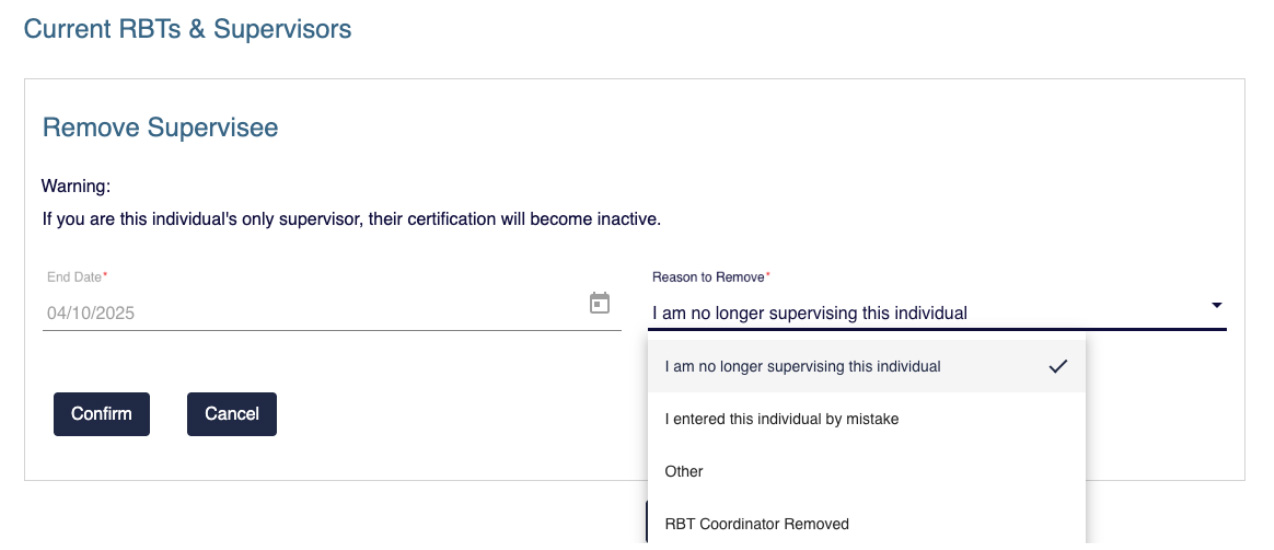Expand the Reason to Remove dropdown arrow
The width and height of the screenshot is (1274, 550).
coord(1216,304)
